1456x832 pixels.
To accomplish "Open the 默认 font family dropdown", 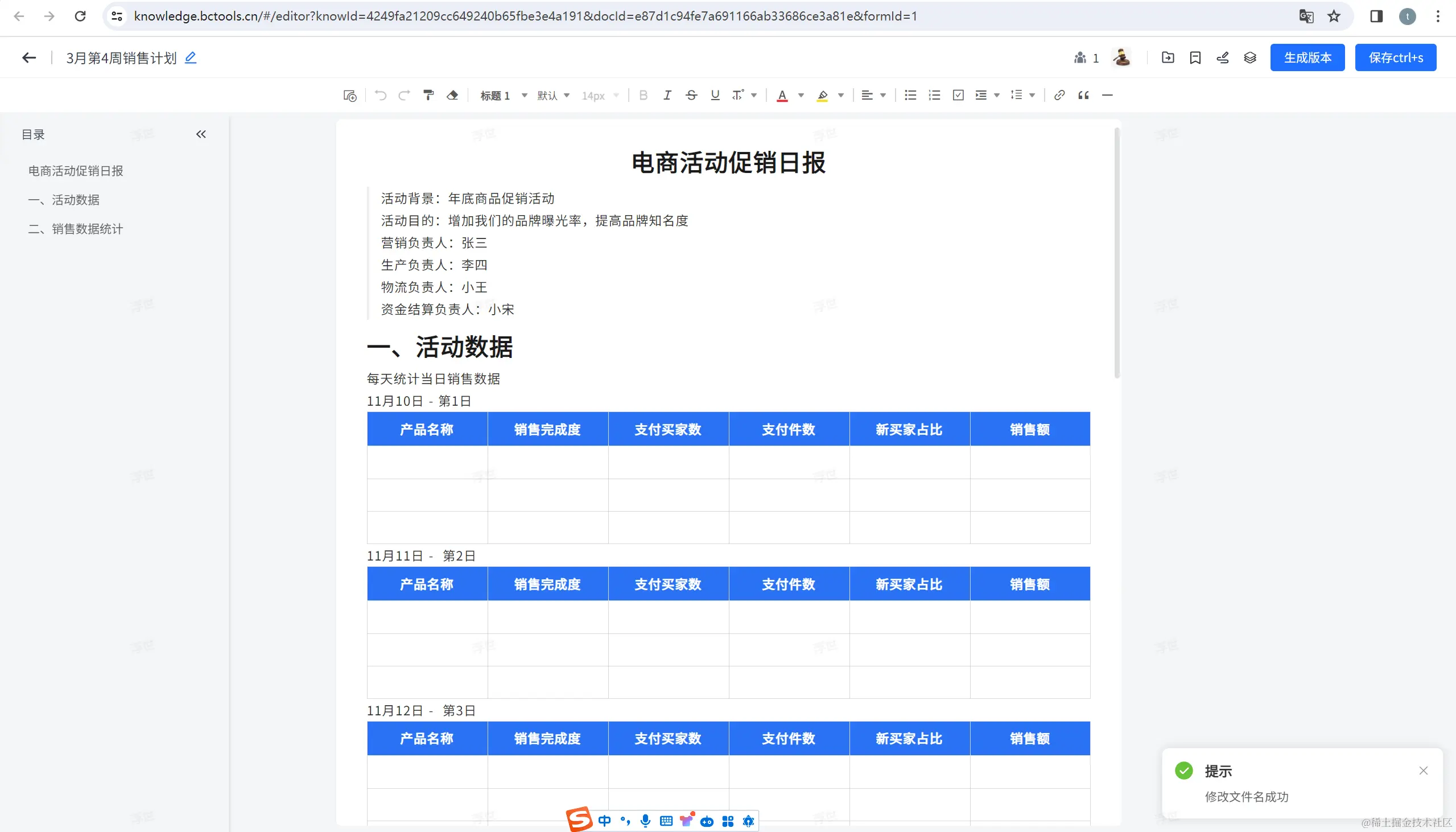I will pos(553,96).
